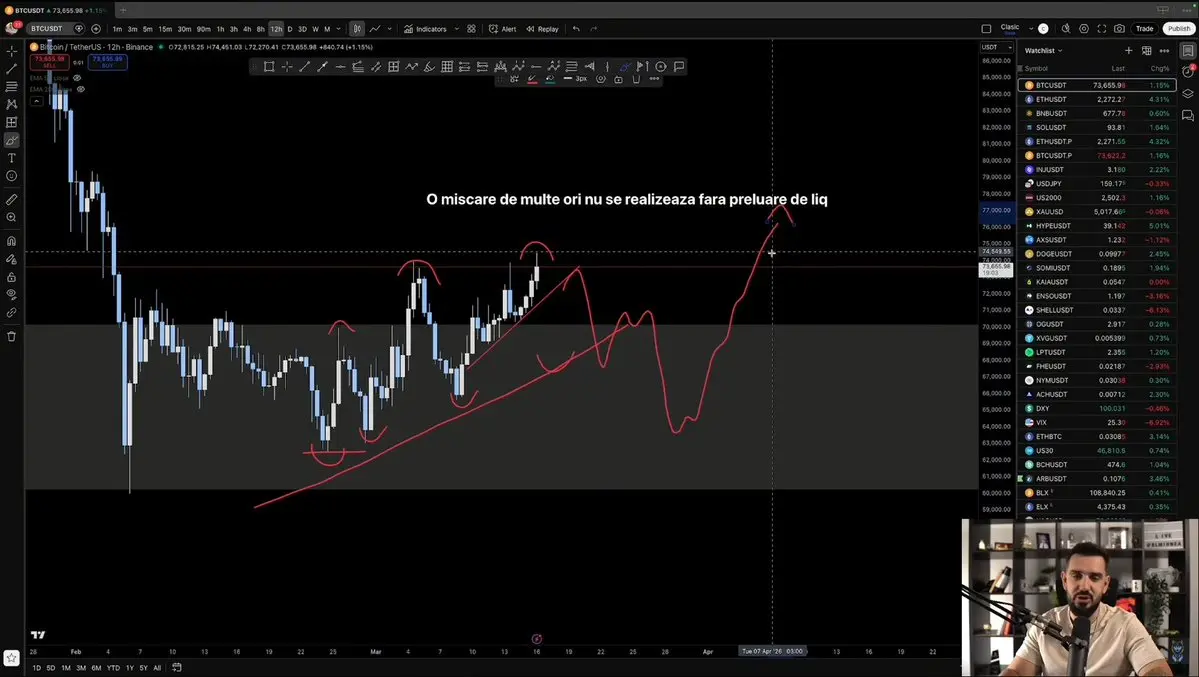This screenshot has width=1199, height=677.
Task: Open watchlist advanced view icon
Action: point(1146,50)
